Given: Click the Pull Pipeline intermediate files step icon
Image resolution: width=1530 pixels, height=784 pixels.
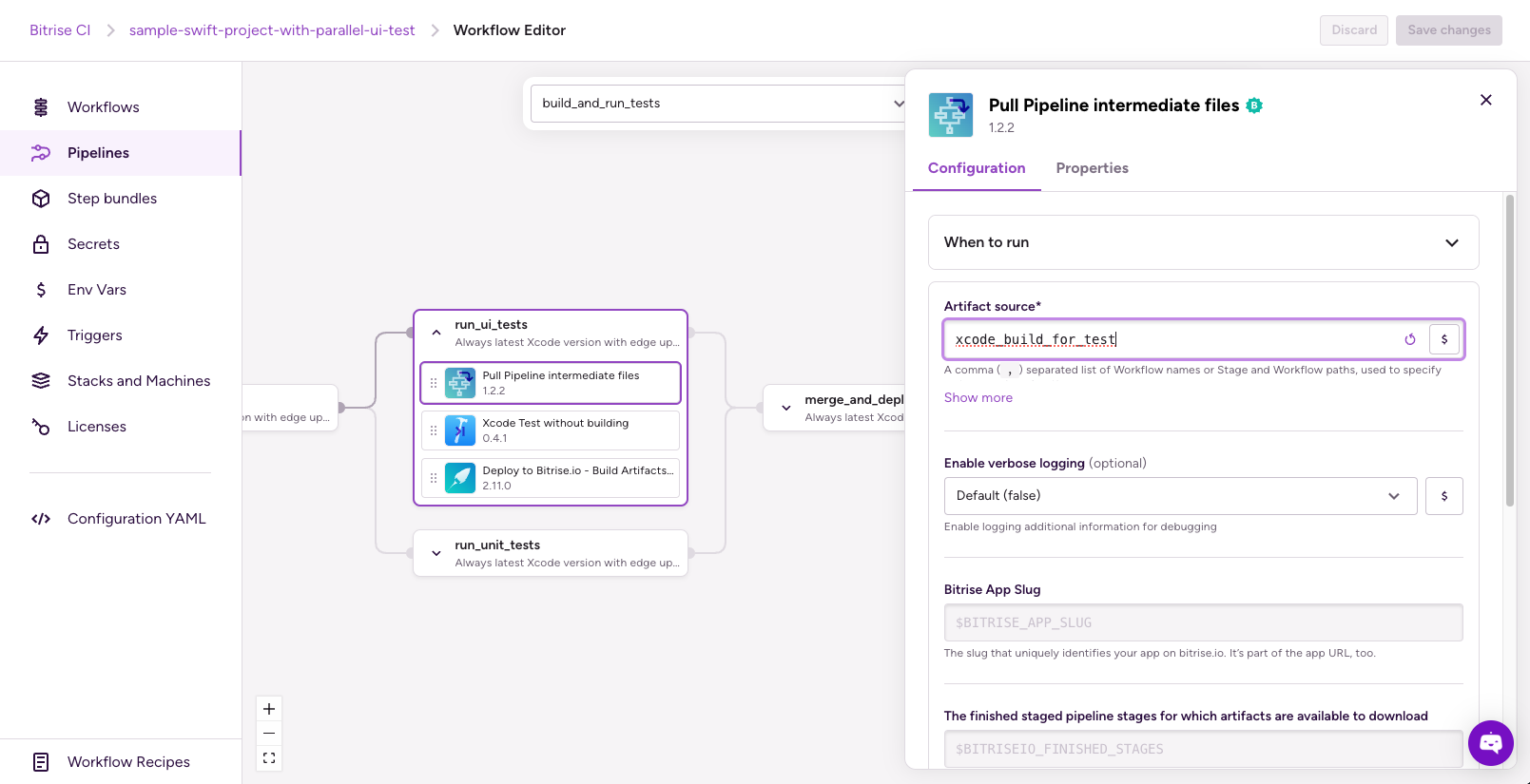Looking at the screenshot, I should pyautogui.click(x=460, y=383).
